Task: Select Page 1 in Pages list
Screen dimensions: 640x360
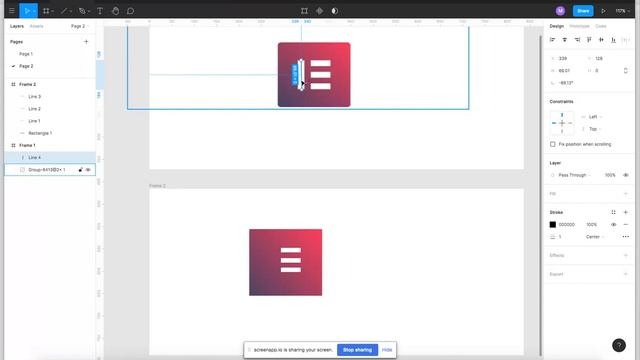Action: pyautogui.click(x=26, y=54)
